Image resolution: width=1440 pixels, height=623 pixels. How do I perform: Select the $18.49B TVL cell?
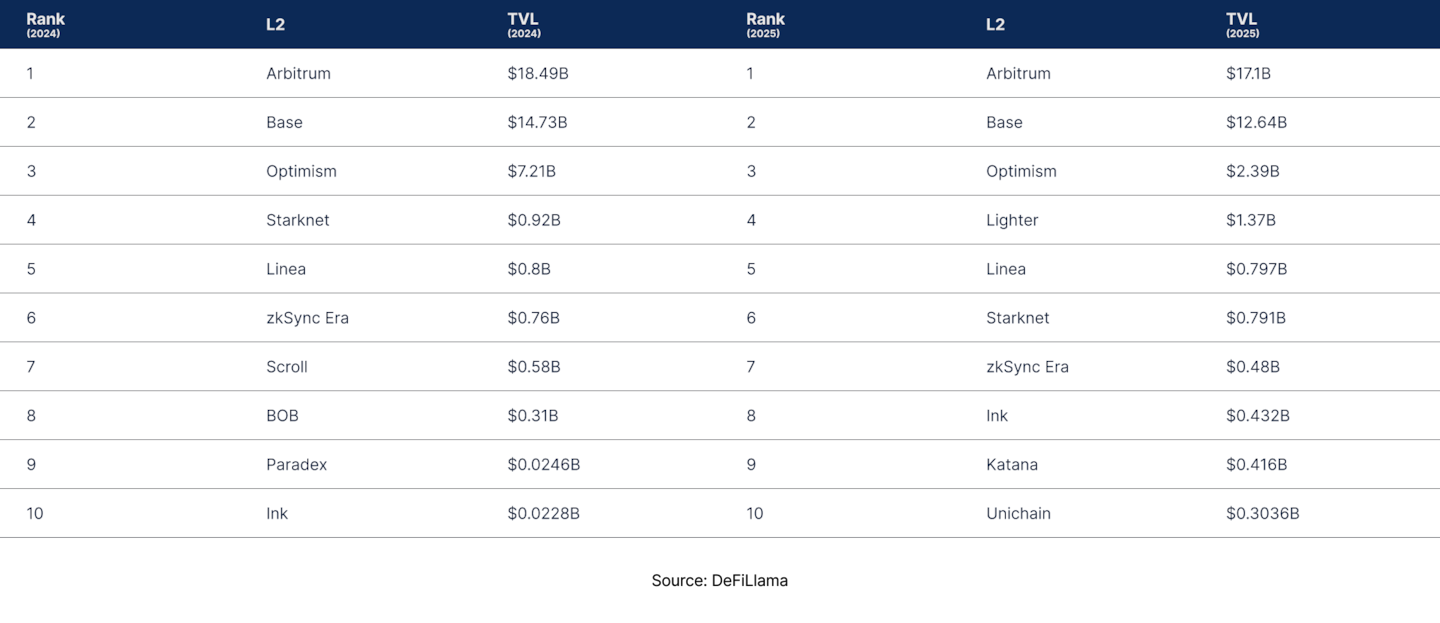pyautogui.click(x=538, y=73)
